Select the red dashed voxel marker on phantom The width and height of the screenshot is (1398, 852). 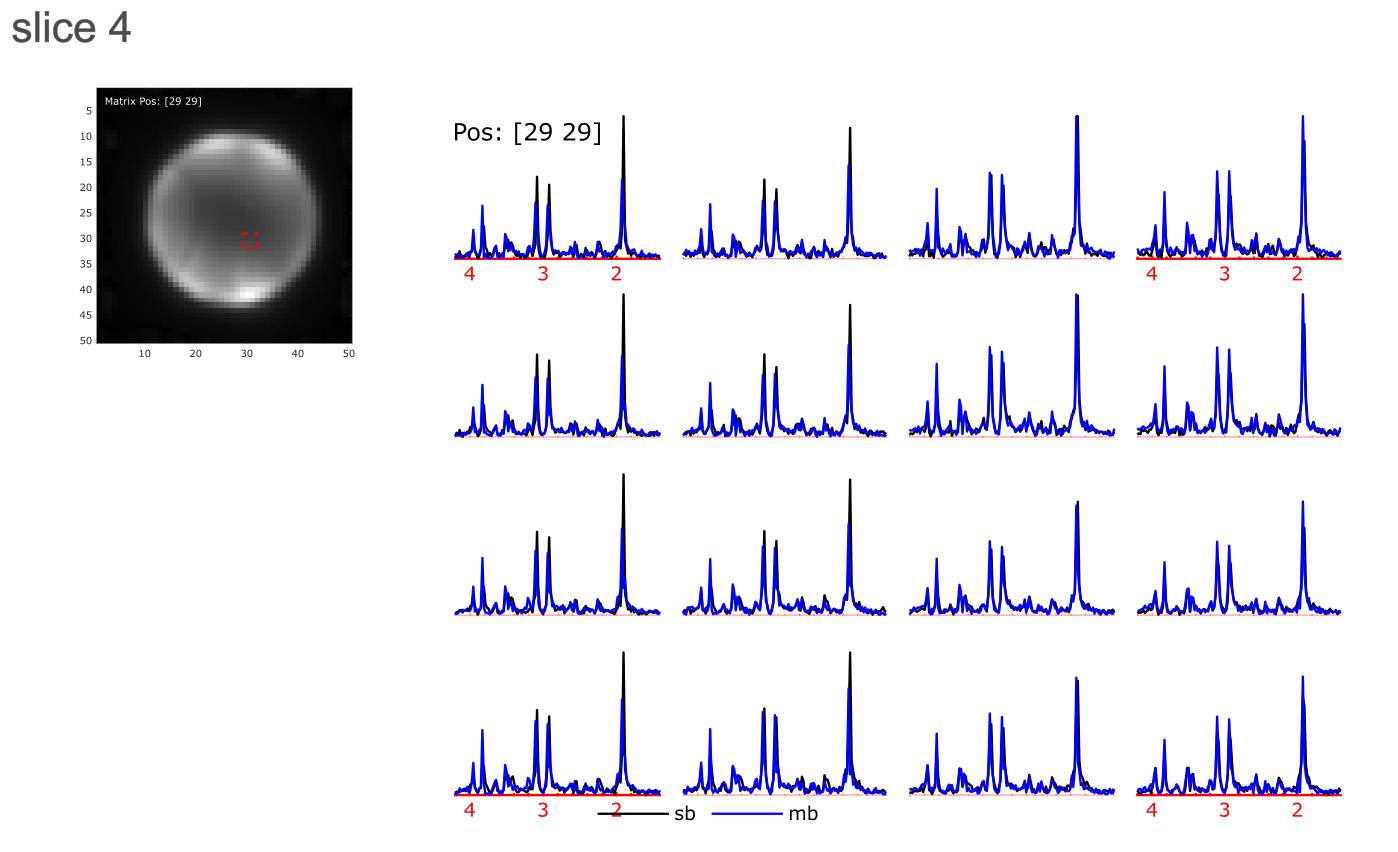[250, 240]
